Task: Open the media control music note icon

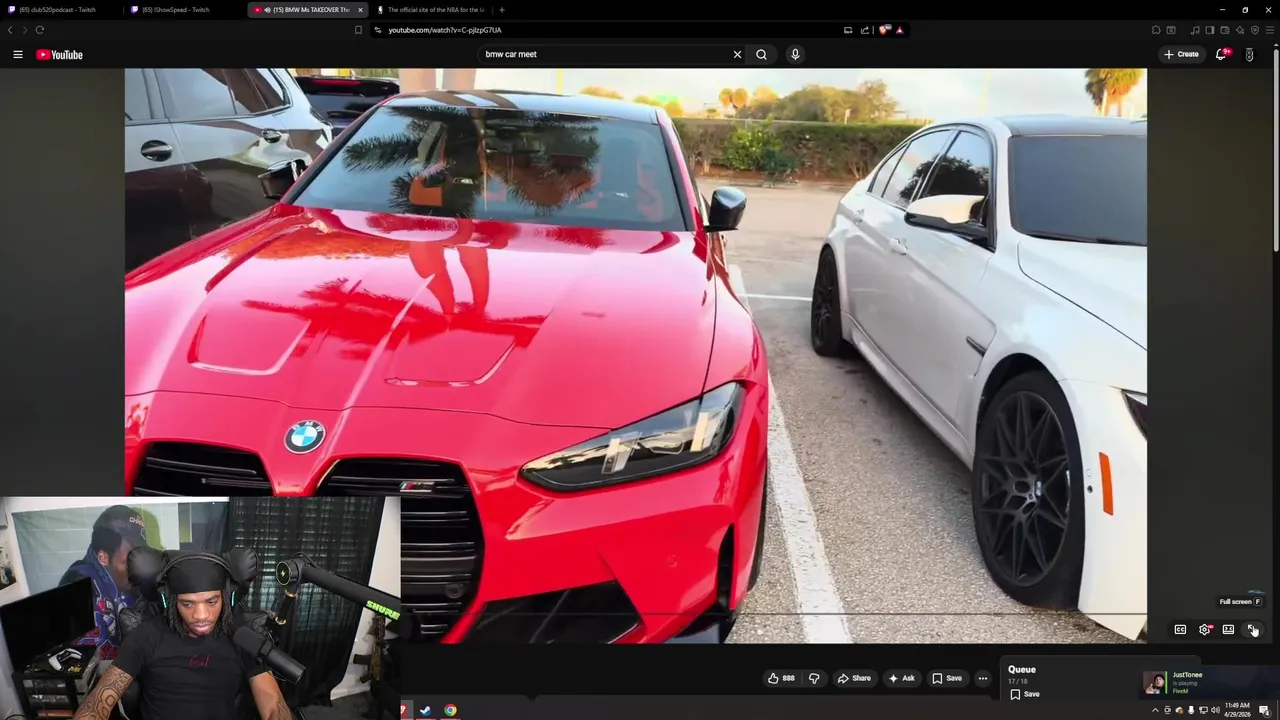Action: pyautogui.click(x=1195, y=30)
